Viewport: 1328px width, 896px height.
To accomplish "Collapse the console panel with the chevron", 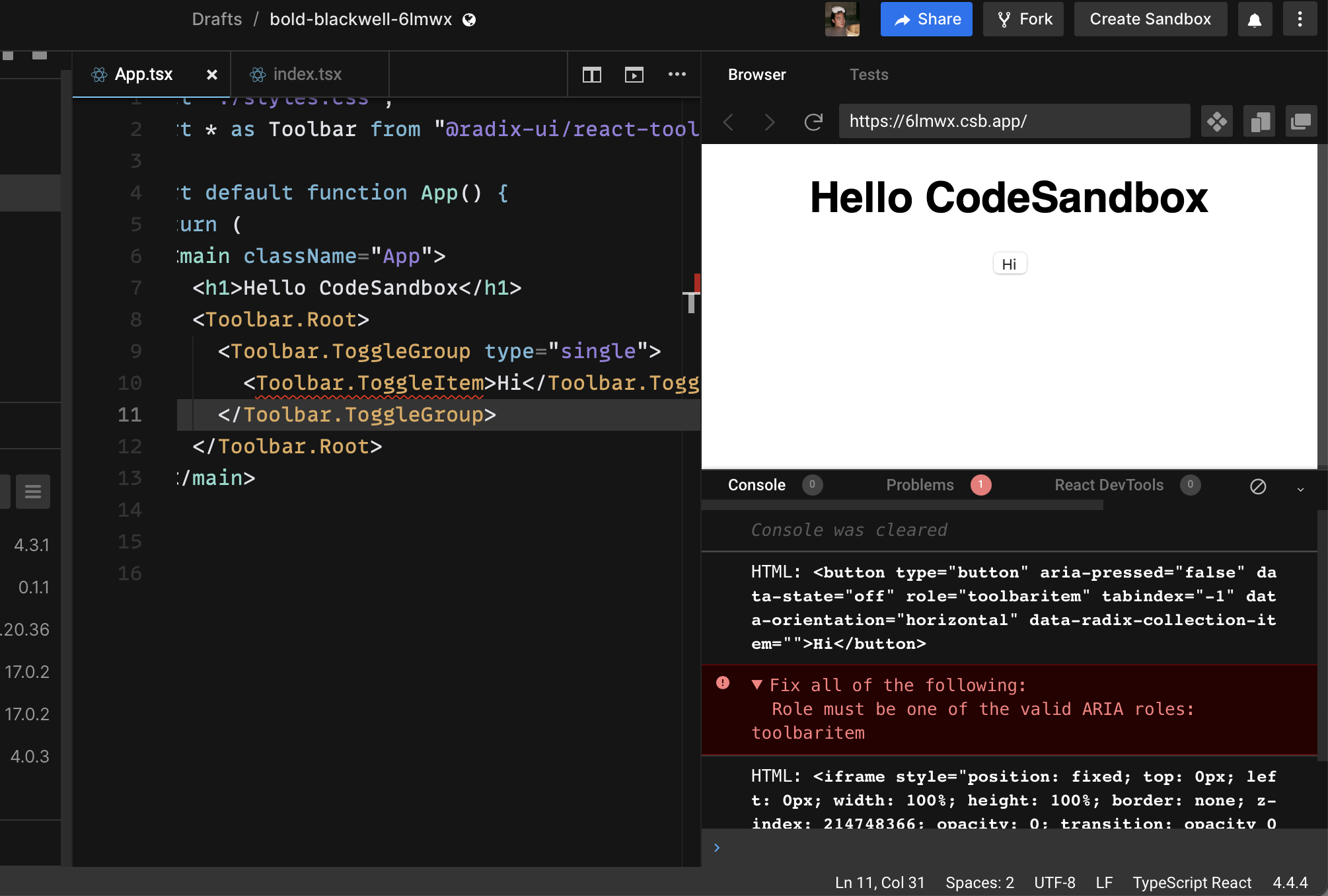I will pyautogui.click(x=1302, y=490).
